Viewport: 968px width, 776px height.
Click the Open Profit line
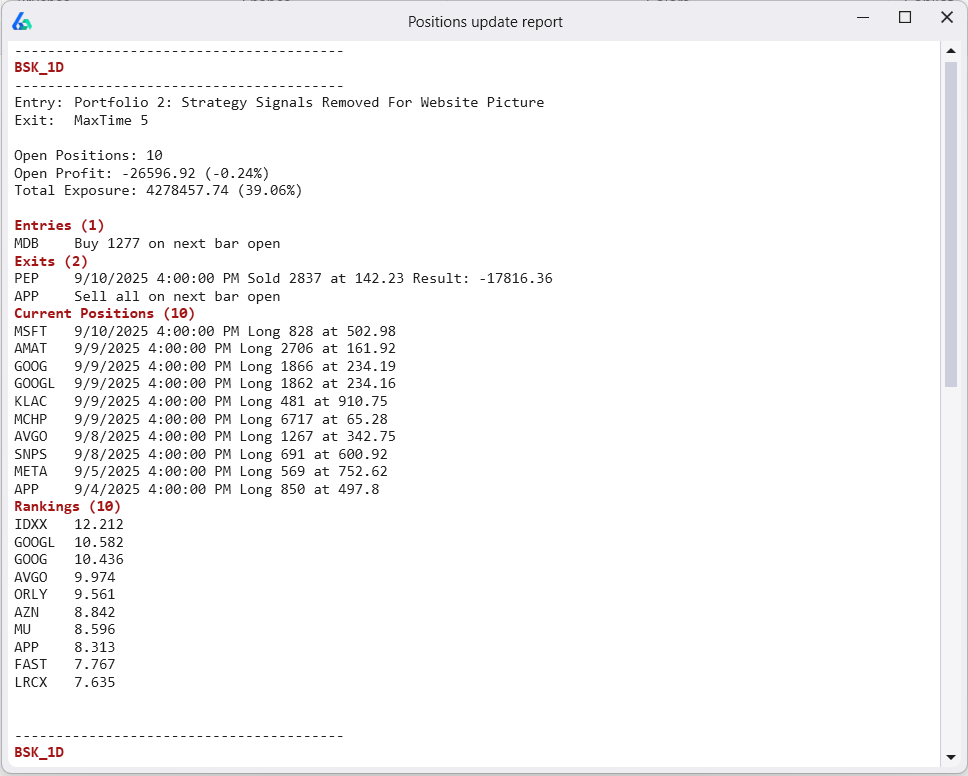click(x=141, y=173)
